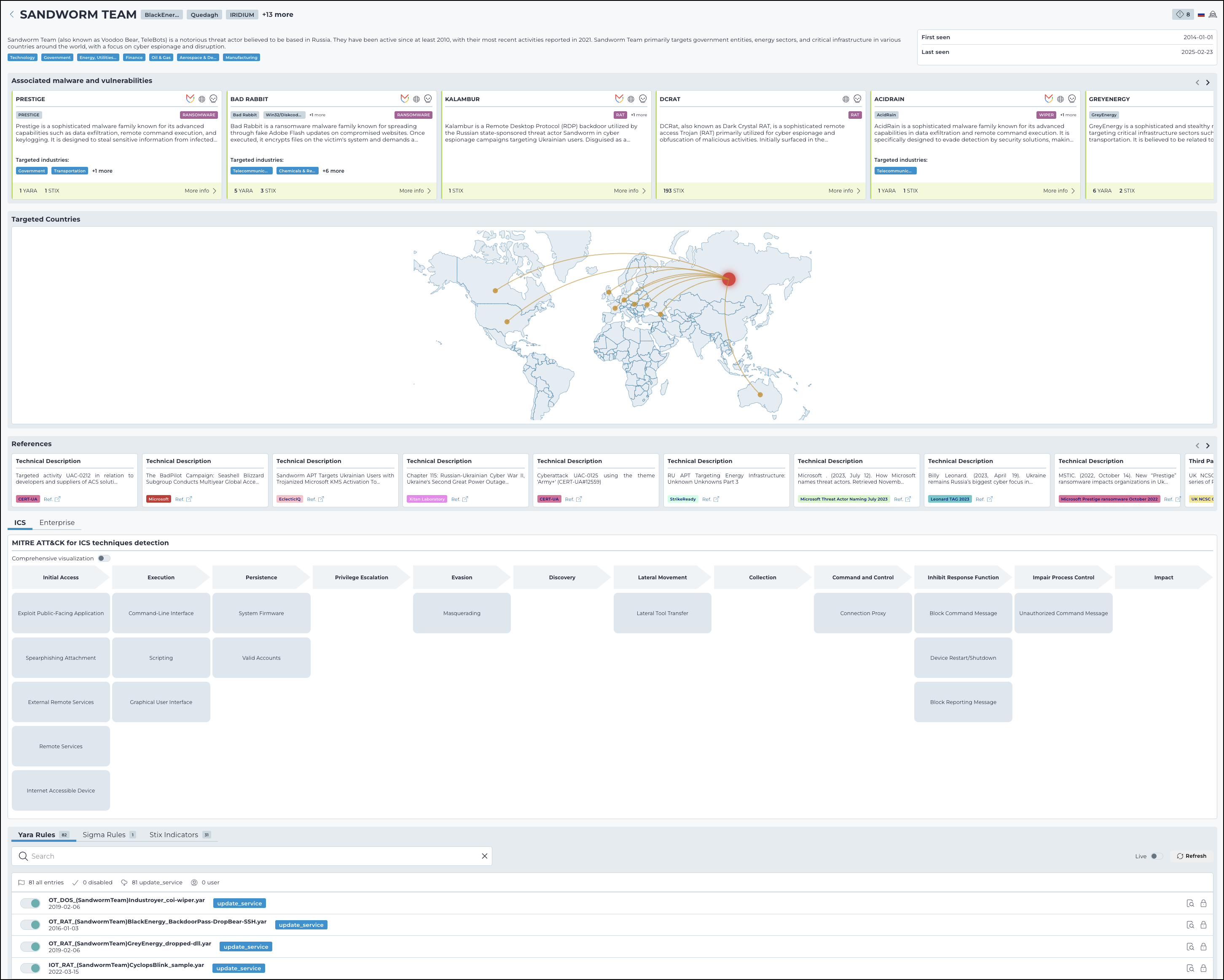The image size is (1224, 980).
Task: Filter by 0 disabled rules
Action: click(92, 882)
